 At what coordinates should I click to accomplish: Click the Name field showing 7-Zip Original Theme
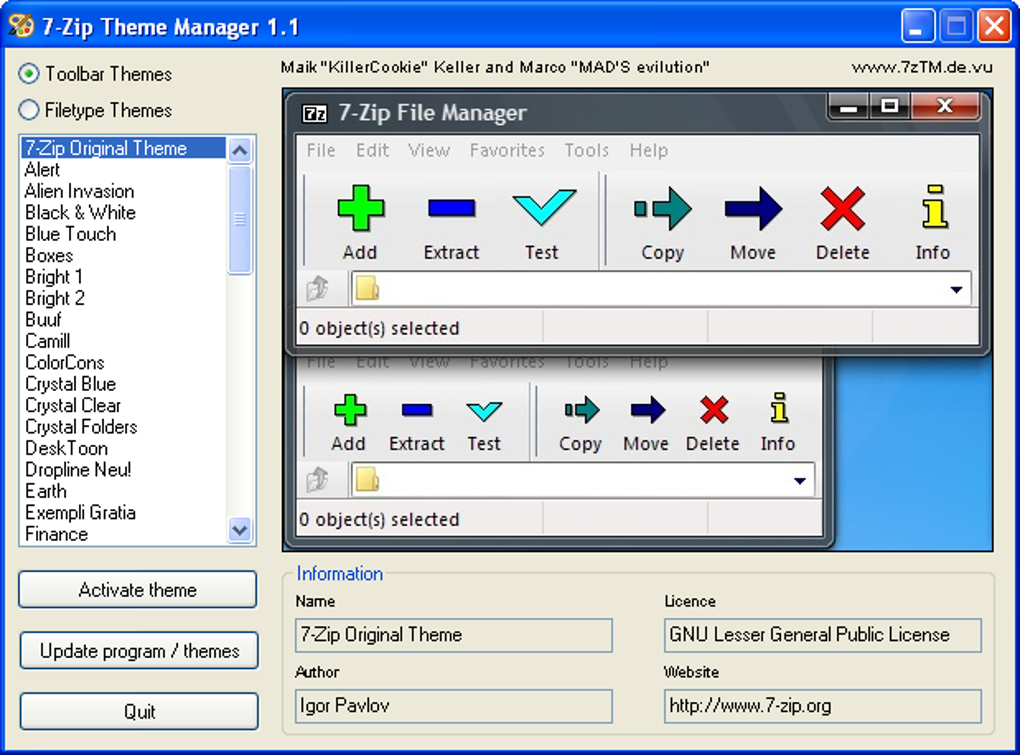tap(453, 635)
